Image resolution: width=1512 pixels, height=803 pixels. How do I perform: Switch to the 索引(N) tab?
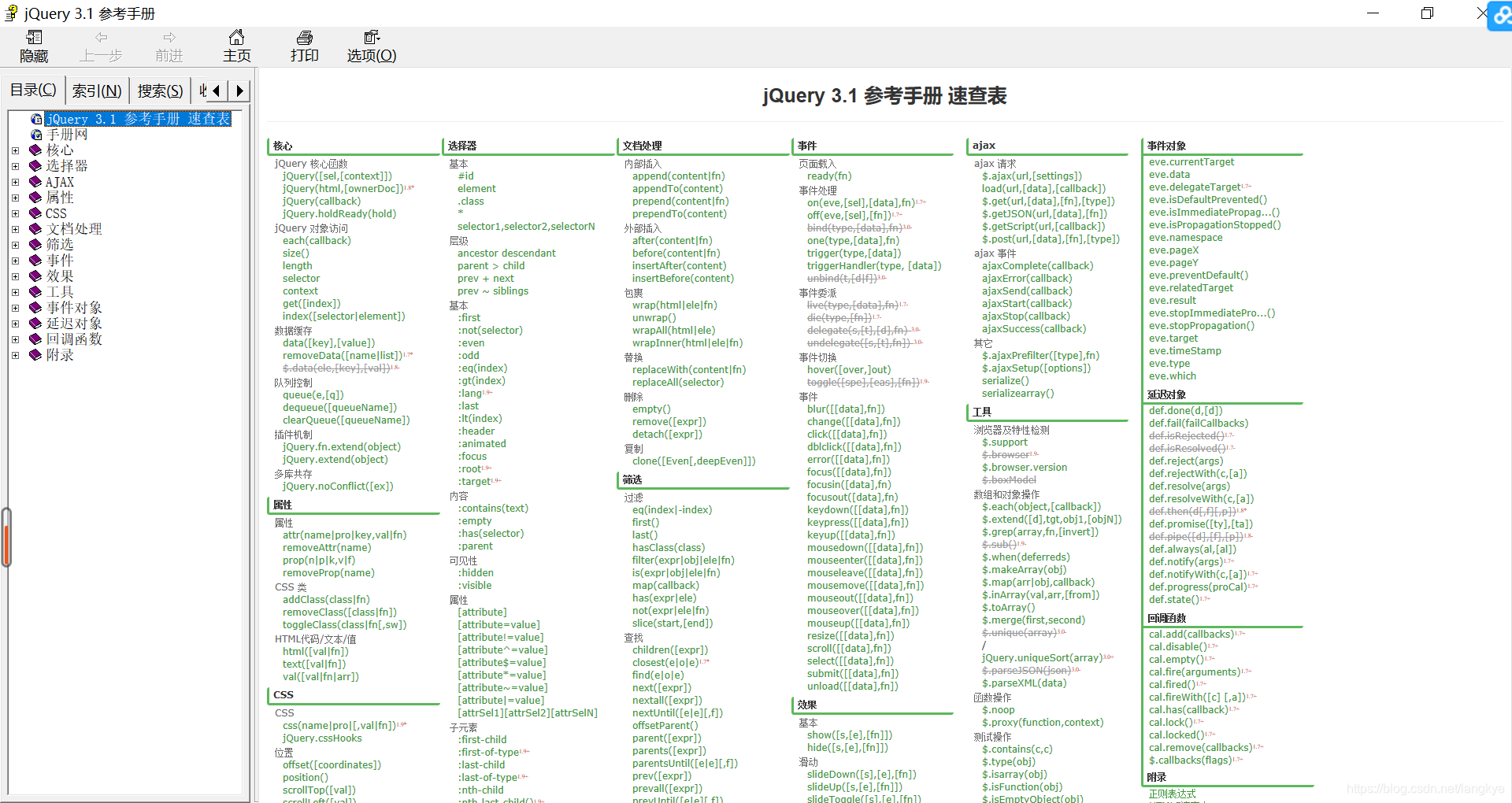pyautogui.click(x=97, y=91)
